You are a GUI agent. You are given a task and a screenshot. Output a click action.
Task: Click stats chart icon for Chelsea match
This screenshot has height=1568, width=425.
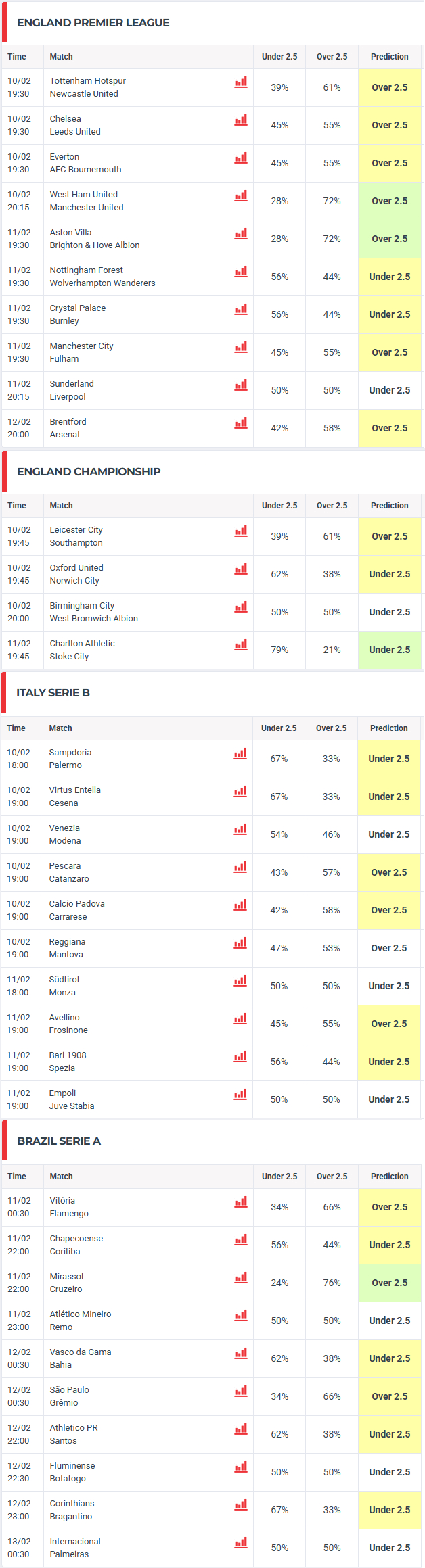click(x=241, y=120)
